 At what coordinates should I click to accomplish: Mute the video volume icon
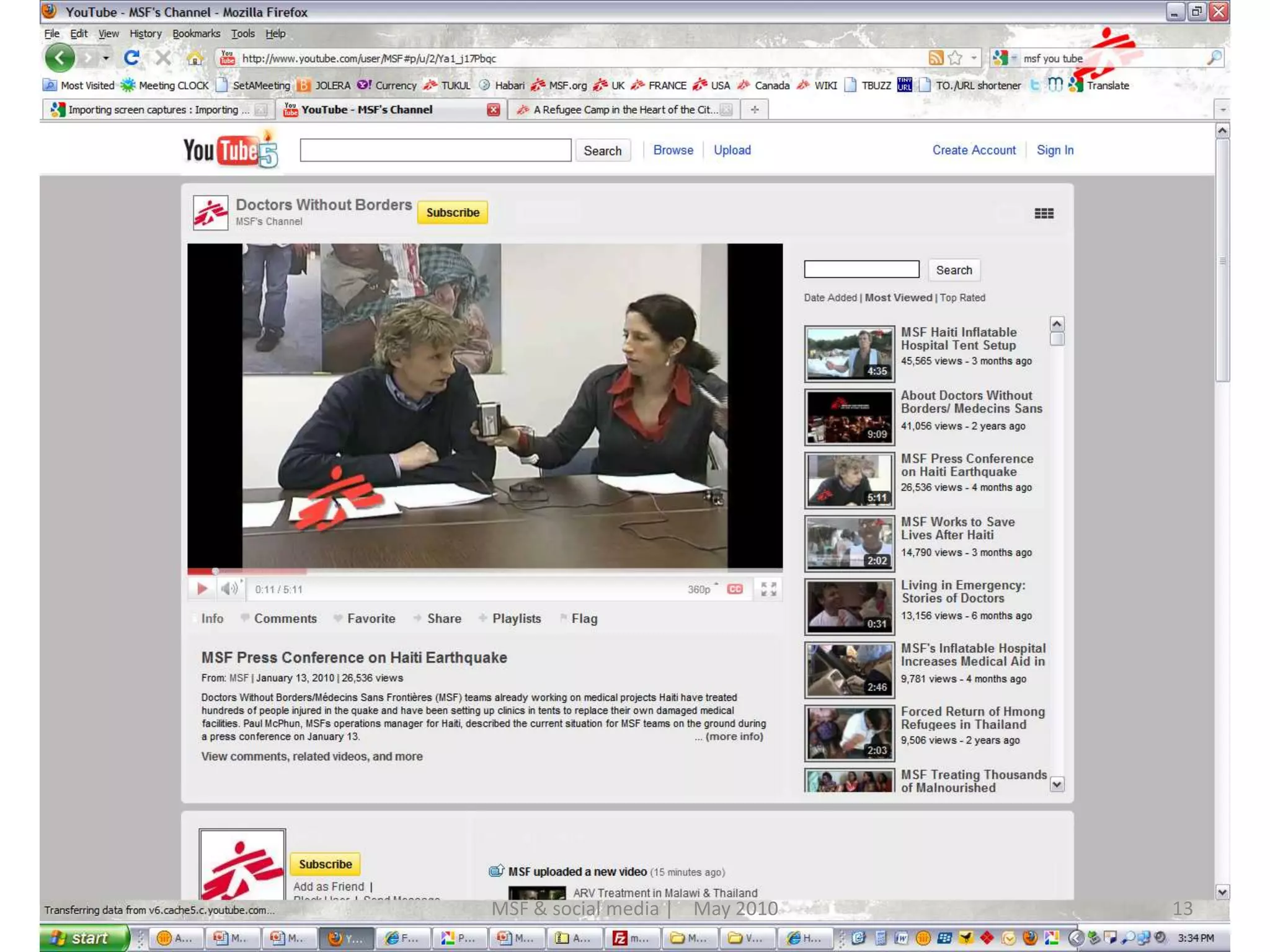(229, 589)
